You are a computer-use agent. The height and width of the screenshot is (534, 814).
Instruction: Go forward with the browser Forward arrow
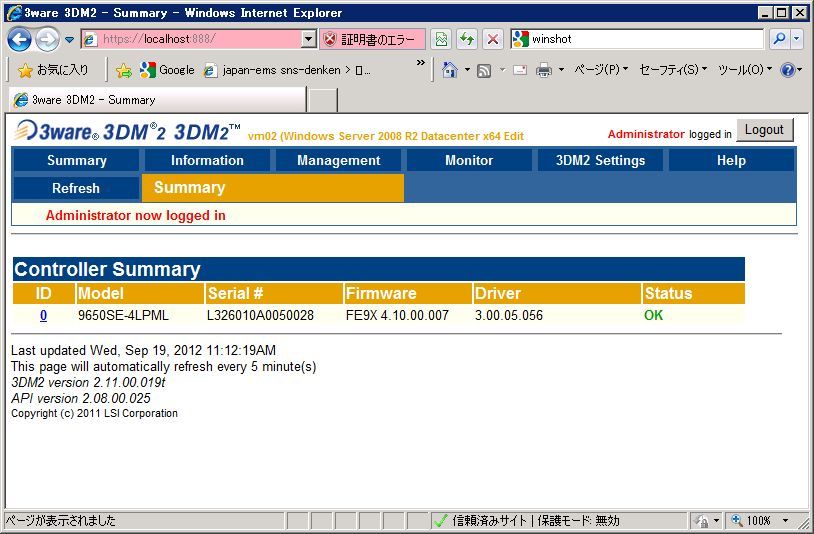(x=47, y=39)
